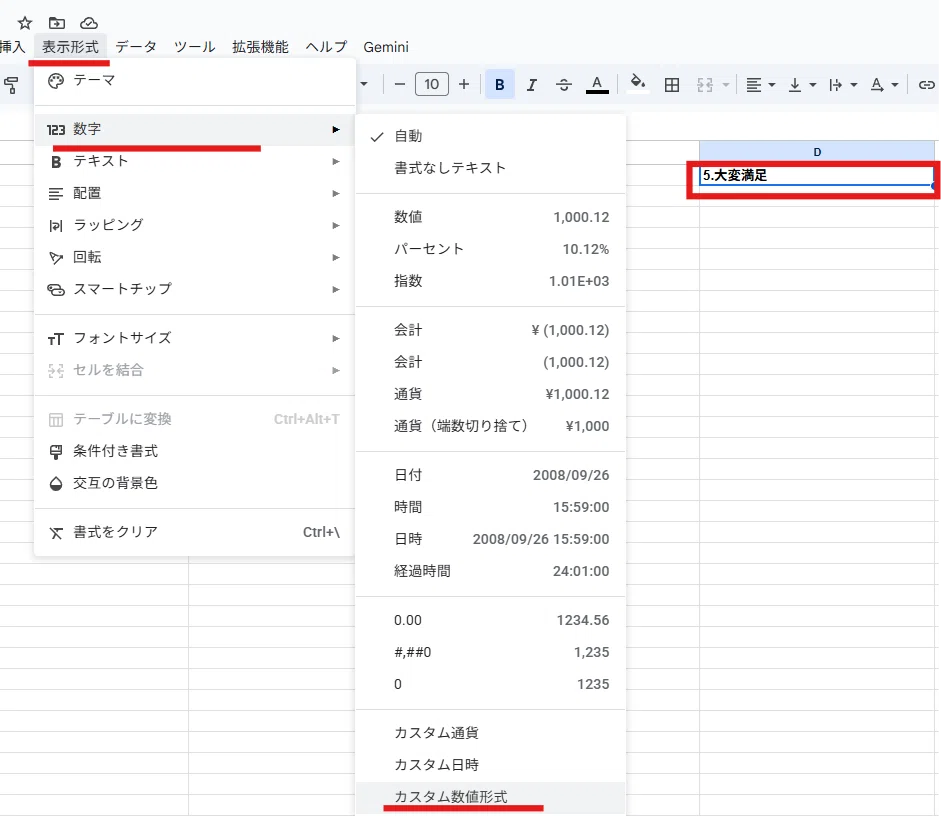Check the cloud save status icon
This screenshot has height=816, width=941.
89,23
